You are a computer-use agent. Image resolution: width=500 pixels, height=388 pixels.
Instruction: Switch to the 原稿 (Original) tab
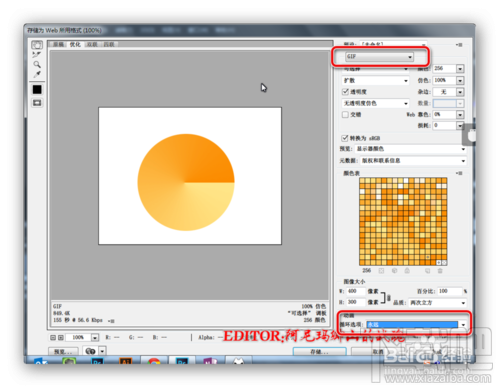click(58, 44)
